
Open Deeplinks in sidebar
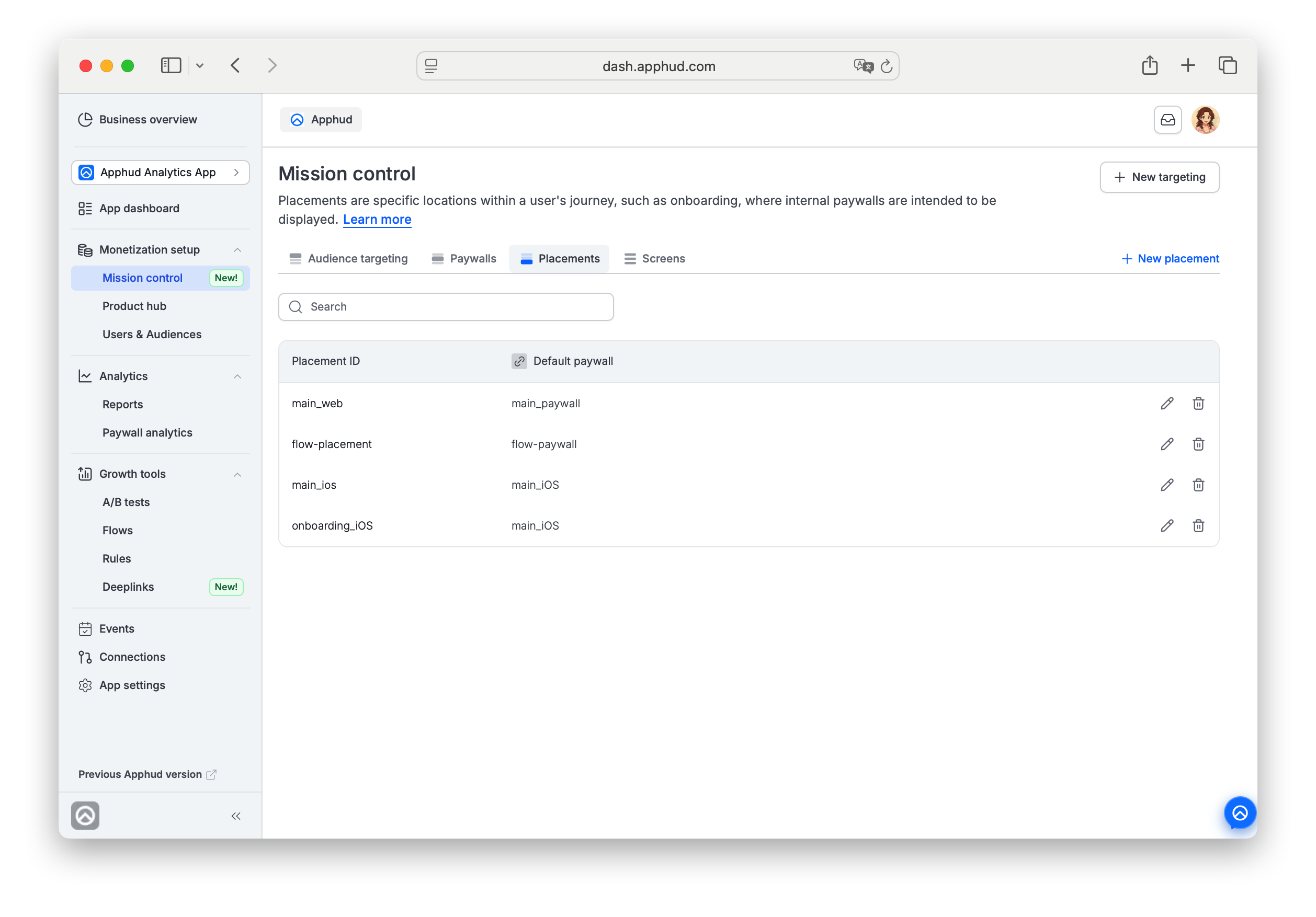pos(128,587)
